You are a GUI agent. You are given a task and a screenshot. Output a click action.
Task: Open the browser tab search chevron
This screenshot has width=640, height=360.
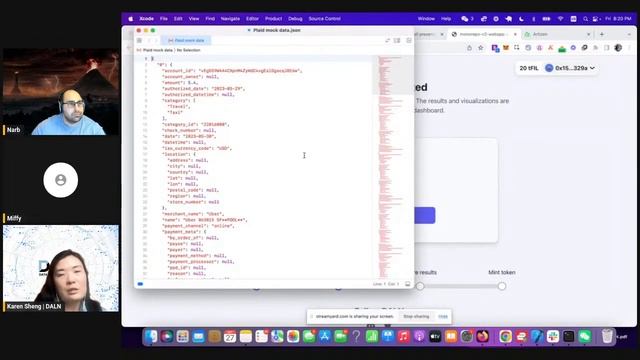629,34
